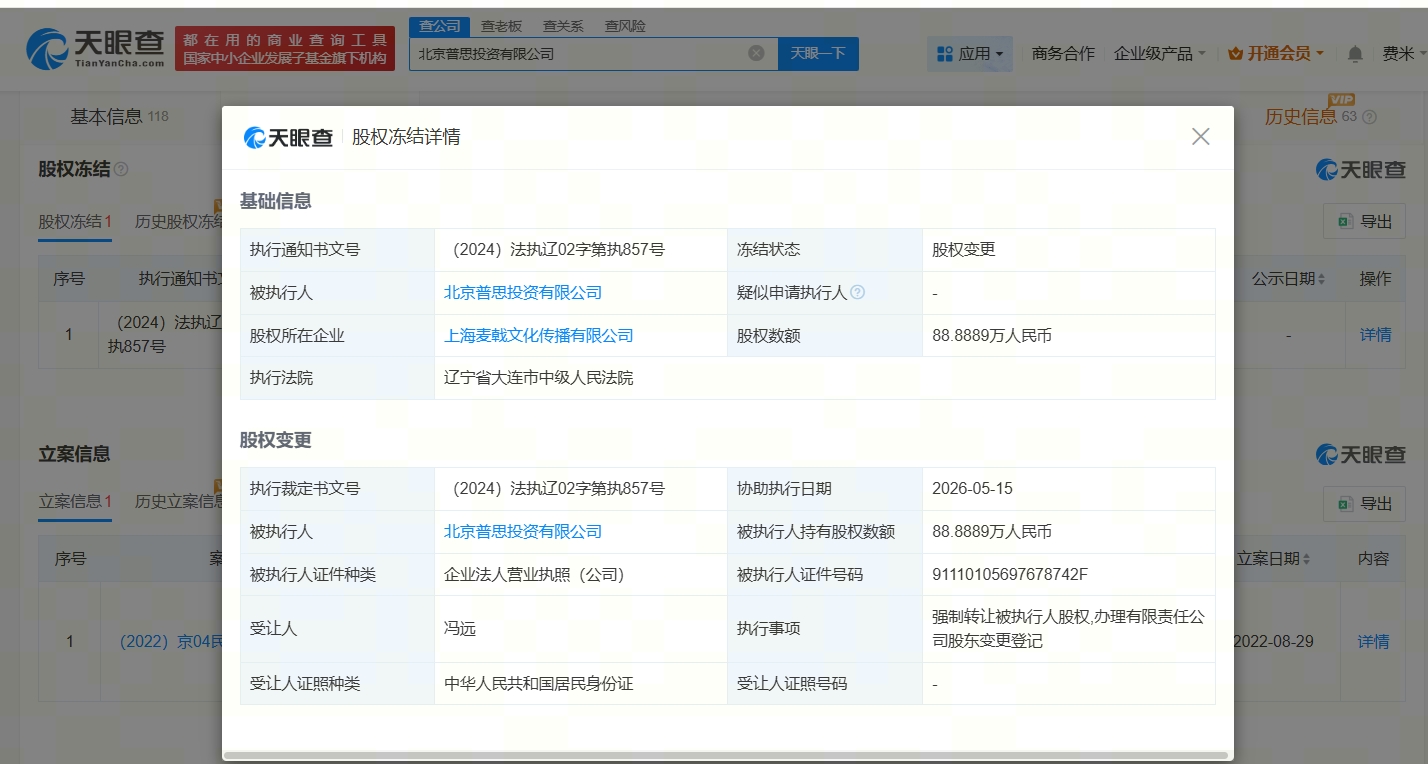Click the 受让人 name 冯远
This screenshot has height=764, width=1428.
(x=460, y=629)
